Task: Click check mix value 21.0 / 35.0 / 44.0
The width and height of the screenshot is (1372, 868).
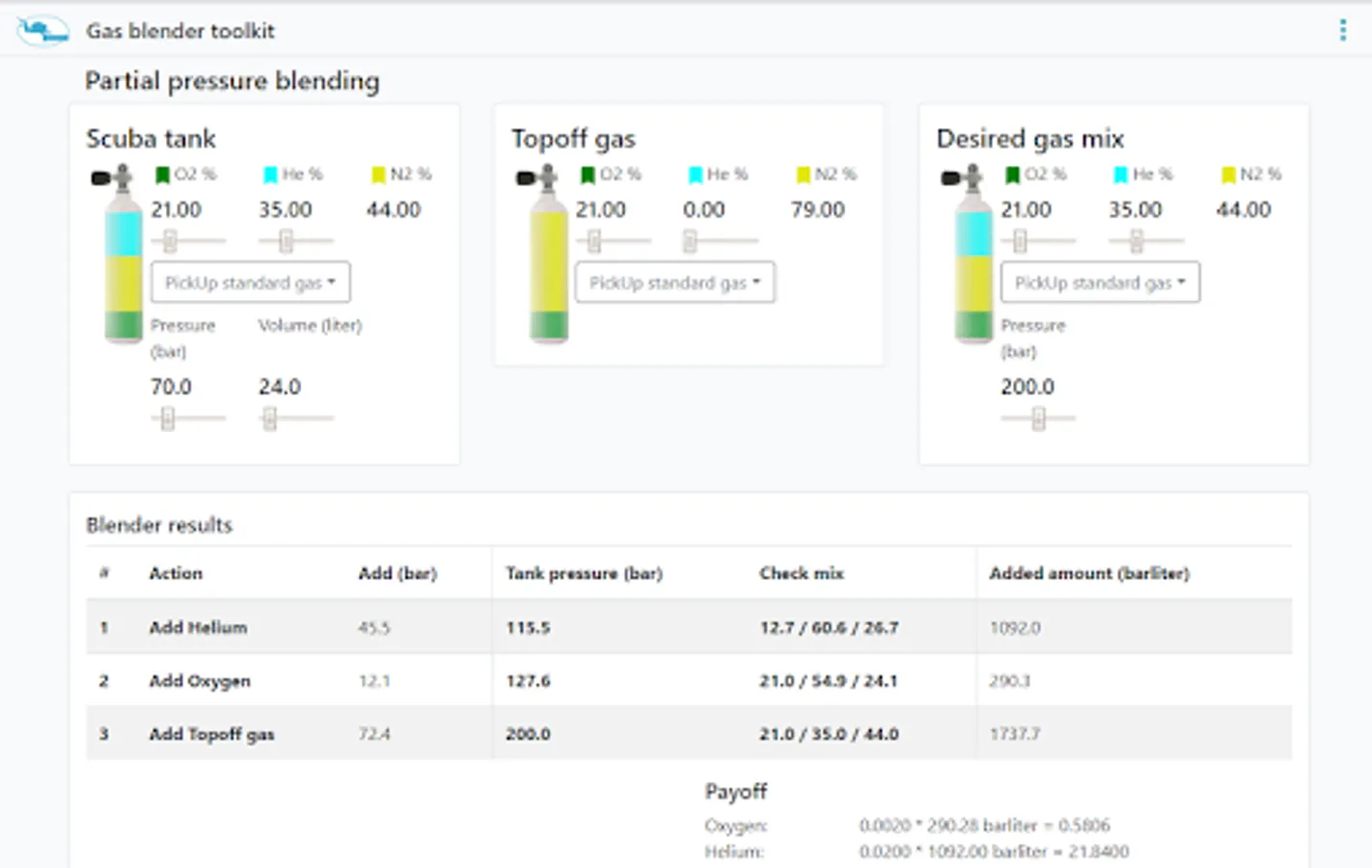Action: (x=829, y=734)
